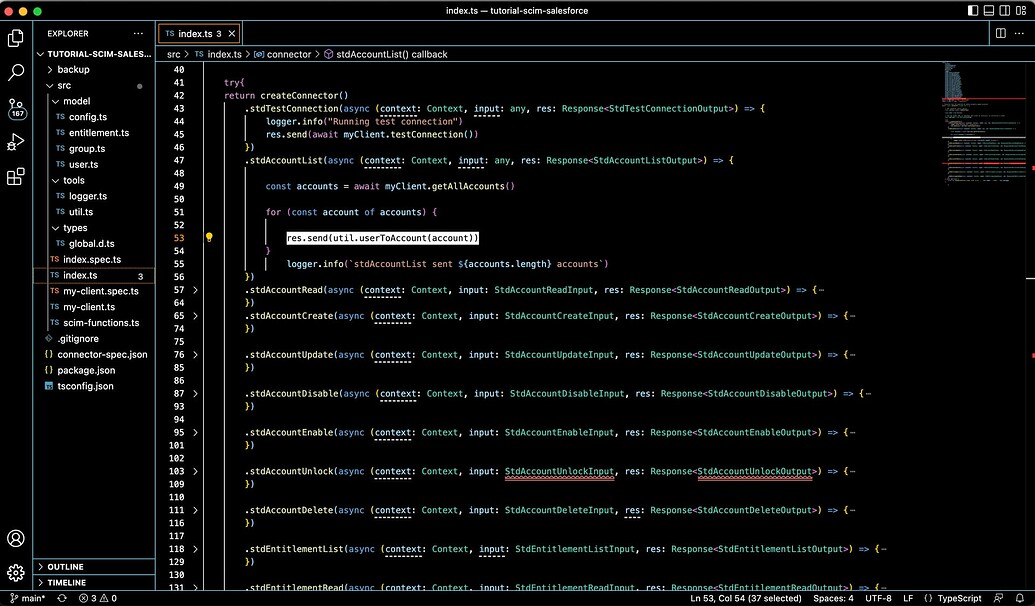Toggle the primary side bar layout control
Screen dimensions: 1035x606
click(972, 10)
